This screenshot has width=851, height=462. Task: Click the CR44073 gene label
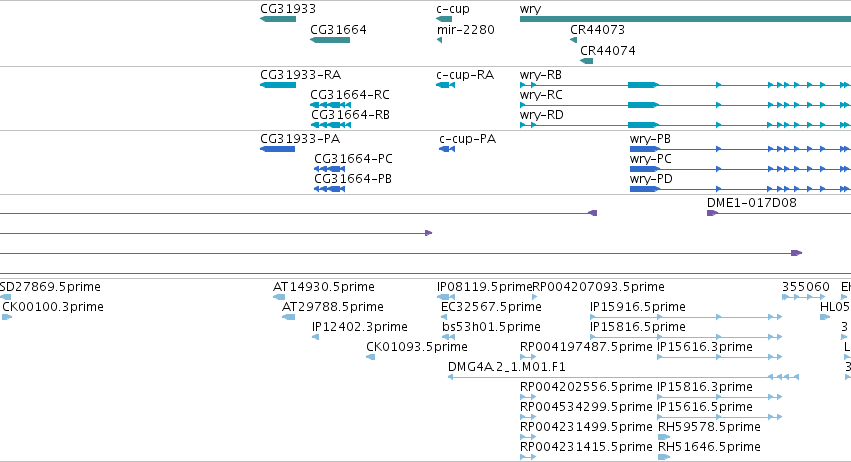pos(597,30)
